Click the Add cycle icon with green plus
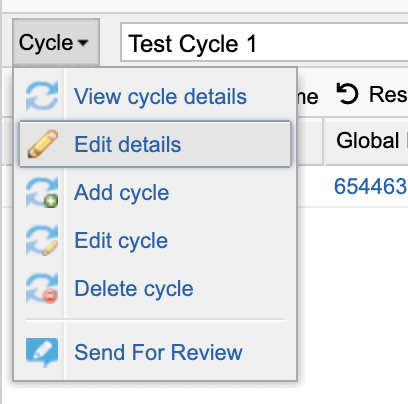Screen dimensions: 408x404 pyautogui.click(x=42, y=192)
